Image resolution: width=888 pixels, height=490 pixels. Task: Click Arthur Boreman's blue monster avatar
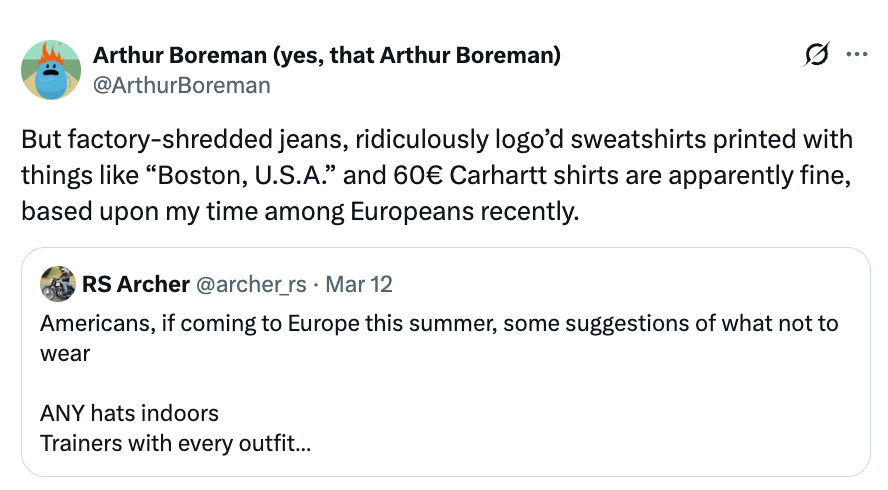[x=51, y=70]
